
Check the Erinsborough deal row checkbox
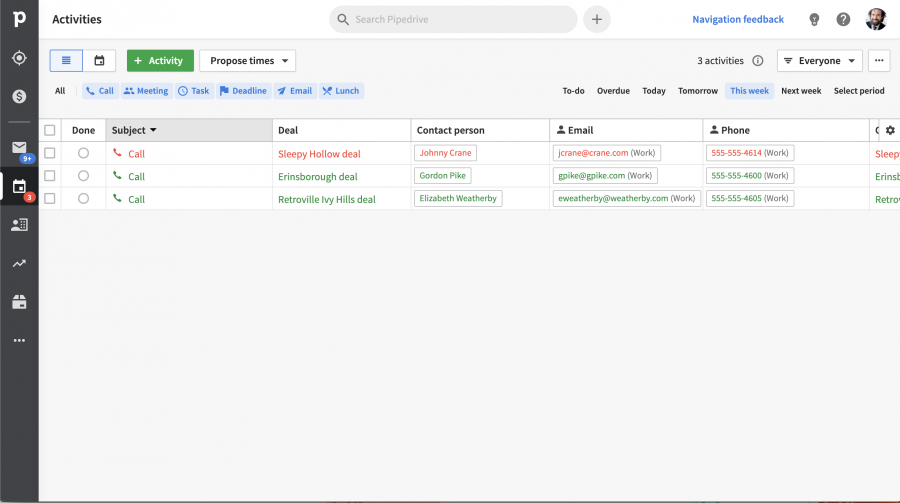[50, 176]
